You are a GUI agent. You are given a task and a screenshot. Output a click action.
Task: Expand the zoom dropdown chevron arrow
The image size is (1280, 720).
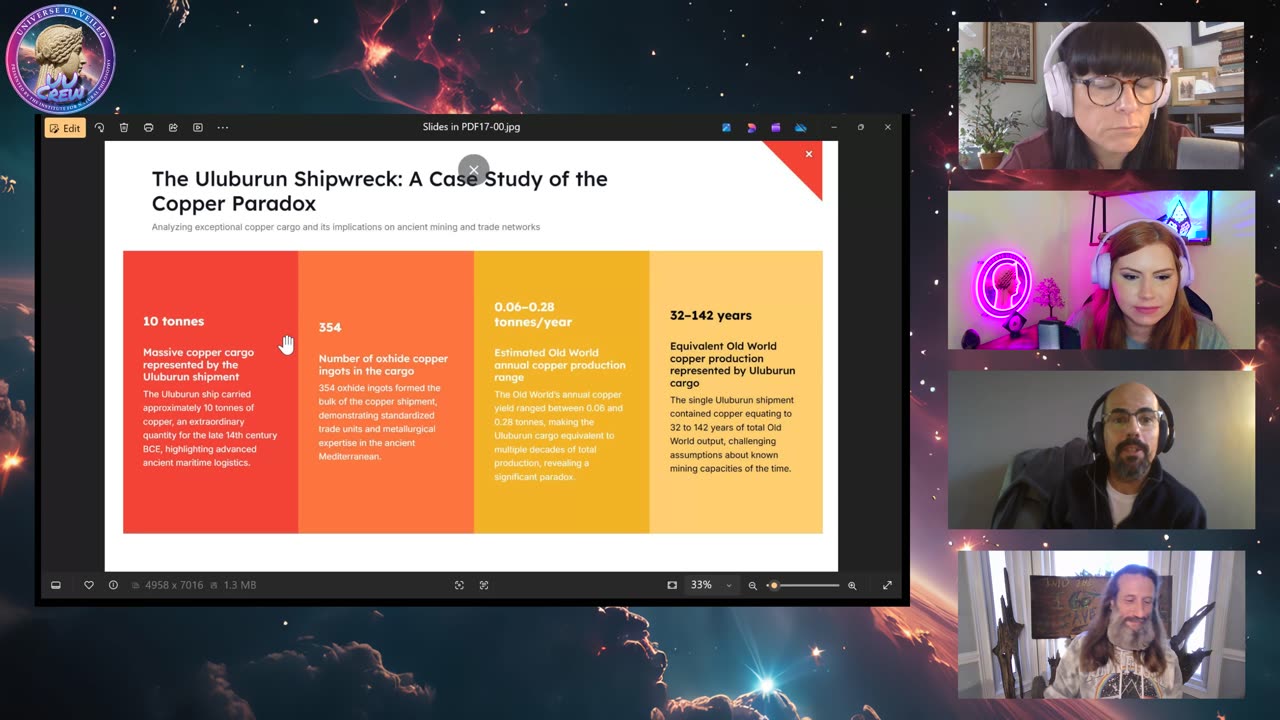pyautogui.click(x=729, y=585)
